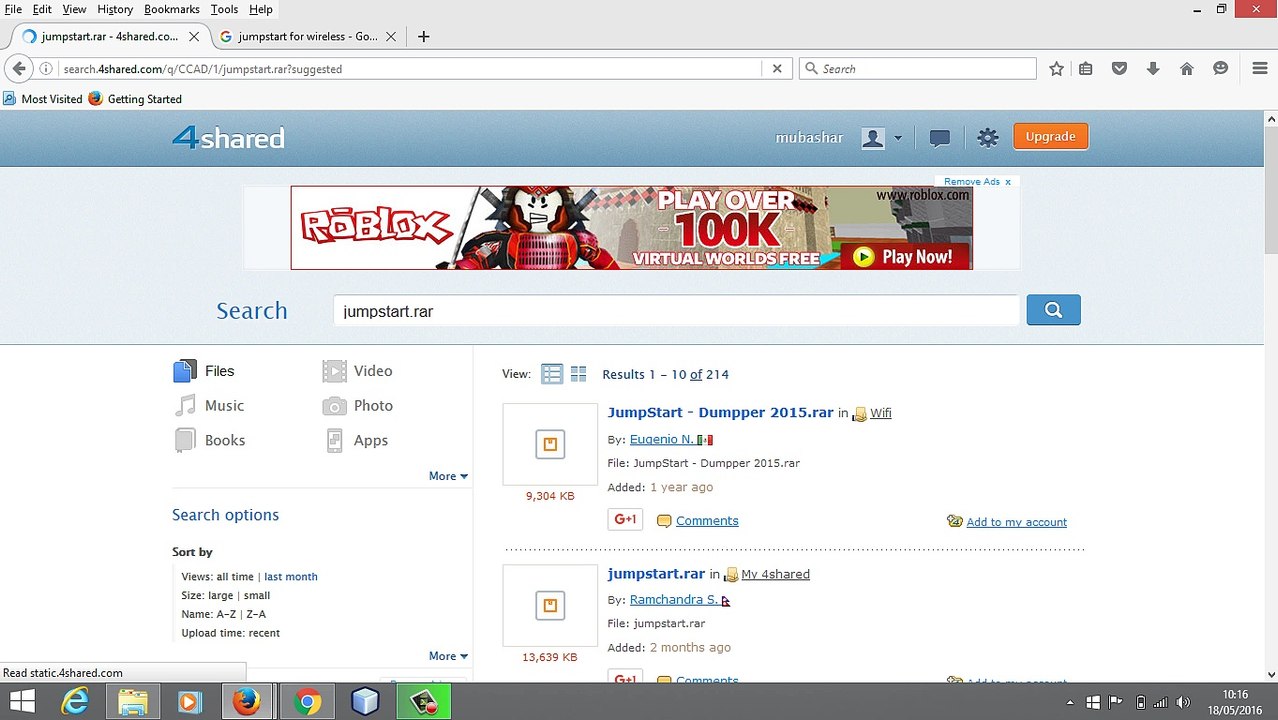Screen dimensions: 1278x720
Task: Expand More under Sort by options
Action: (x=448, y=656)
